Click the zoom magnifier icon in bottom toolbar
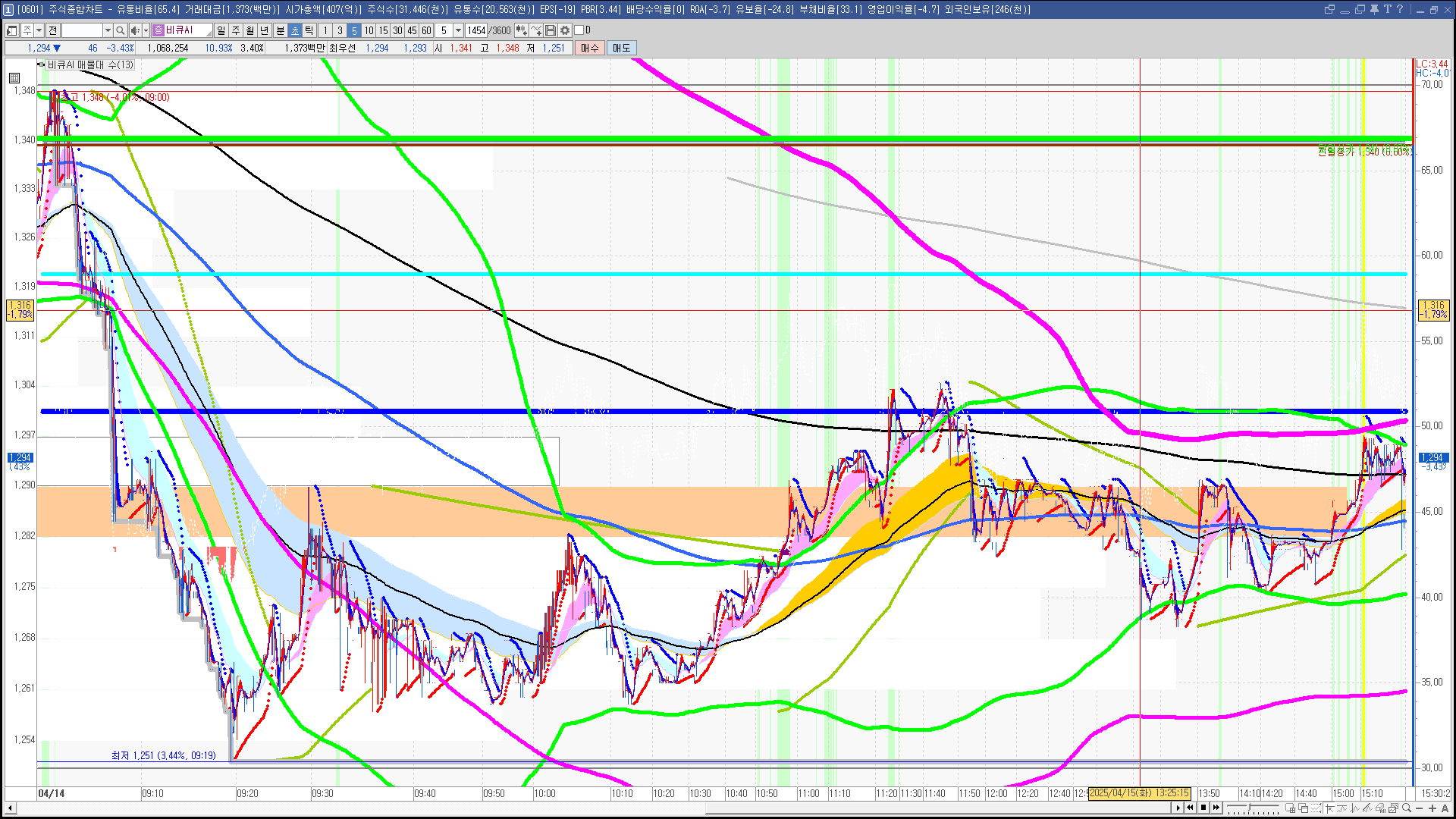The height and width of the screenshot is (819, 1456). (1407, 808)
